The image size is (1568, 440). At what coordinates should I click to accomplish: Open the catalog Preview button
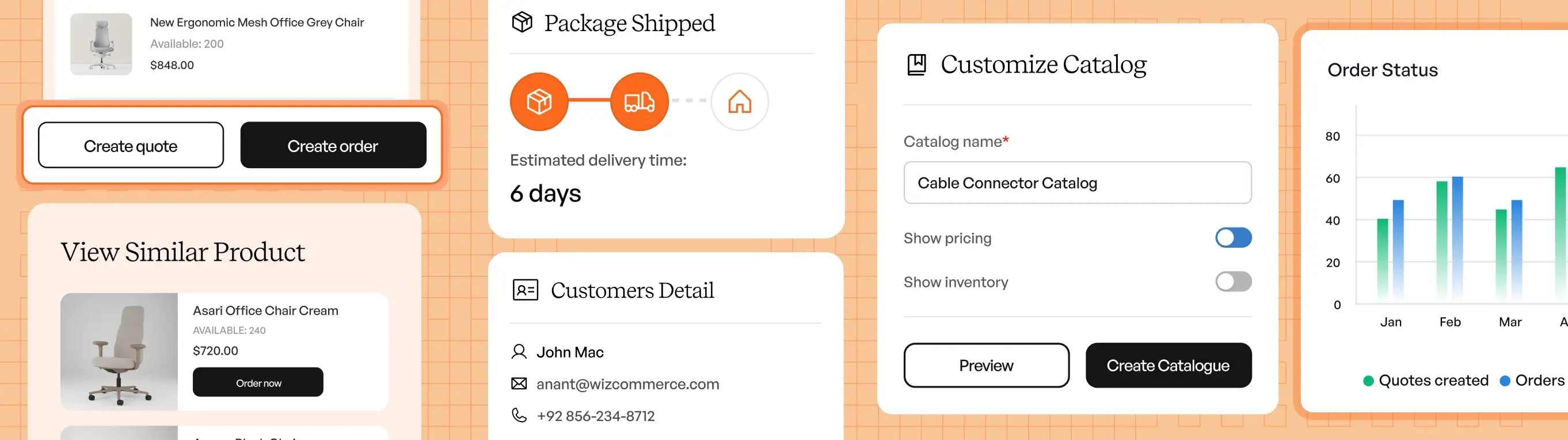pyautogui.click(x=986, y=365)
